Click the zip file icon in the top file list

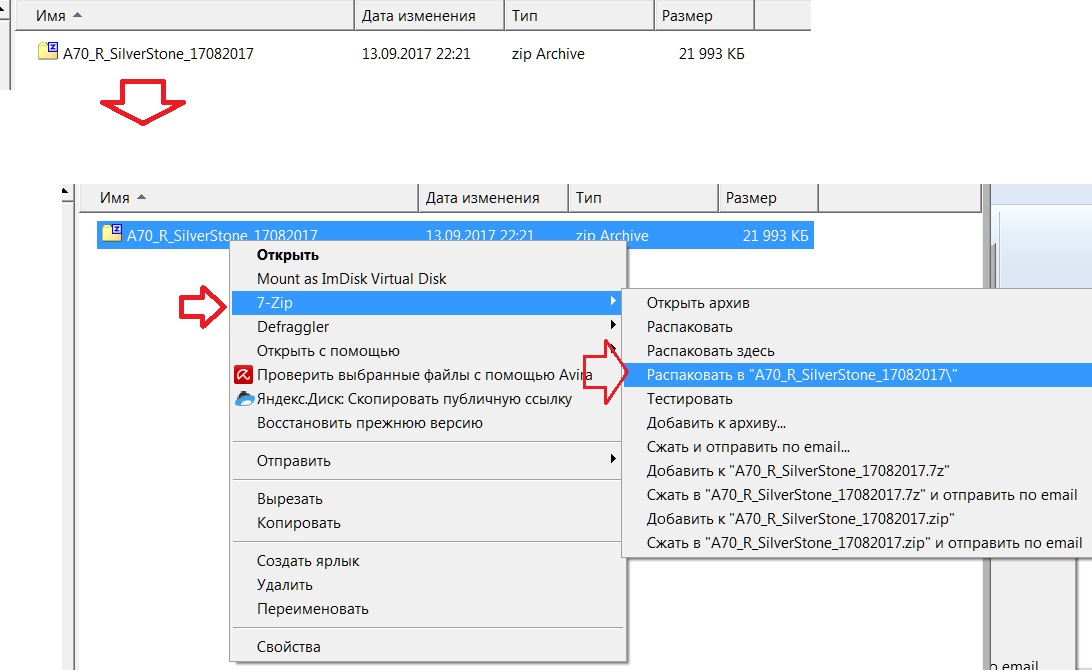(48, 52)
